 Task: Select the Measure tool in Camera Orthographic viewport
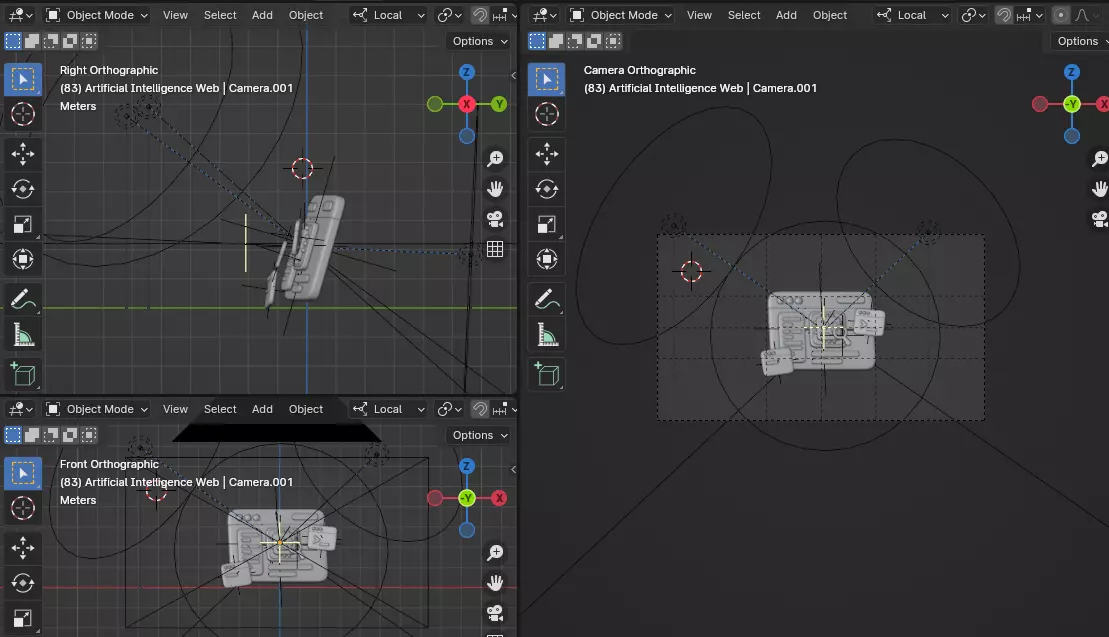[x=547, y=334]
